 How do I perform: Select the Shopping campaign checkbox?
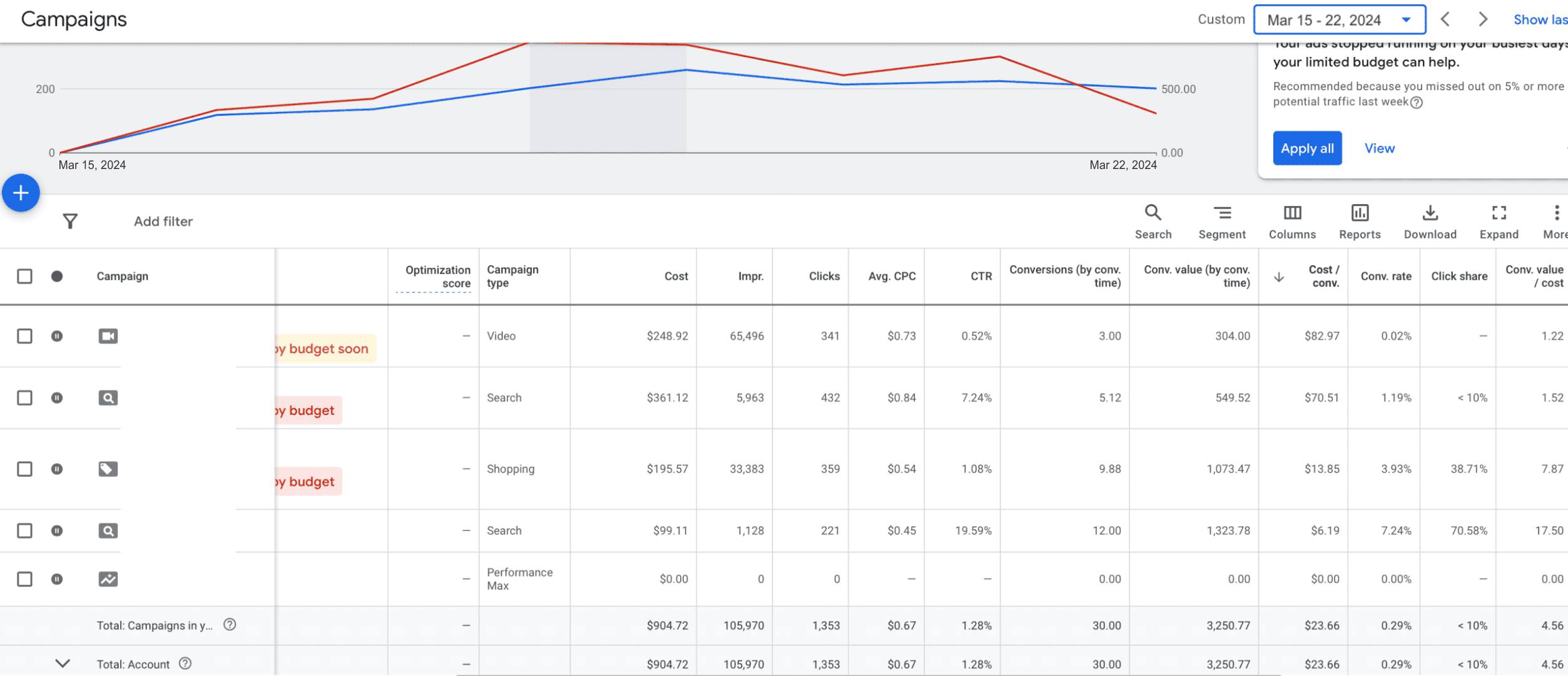coord(24,469)
